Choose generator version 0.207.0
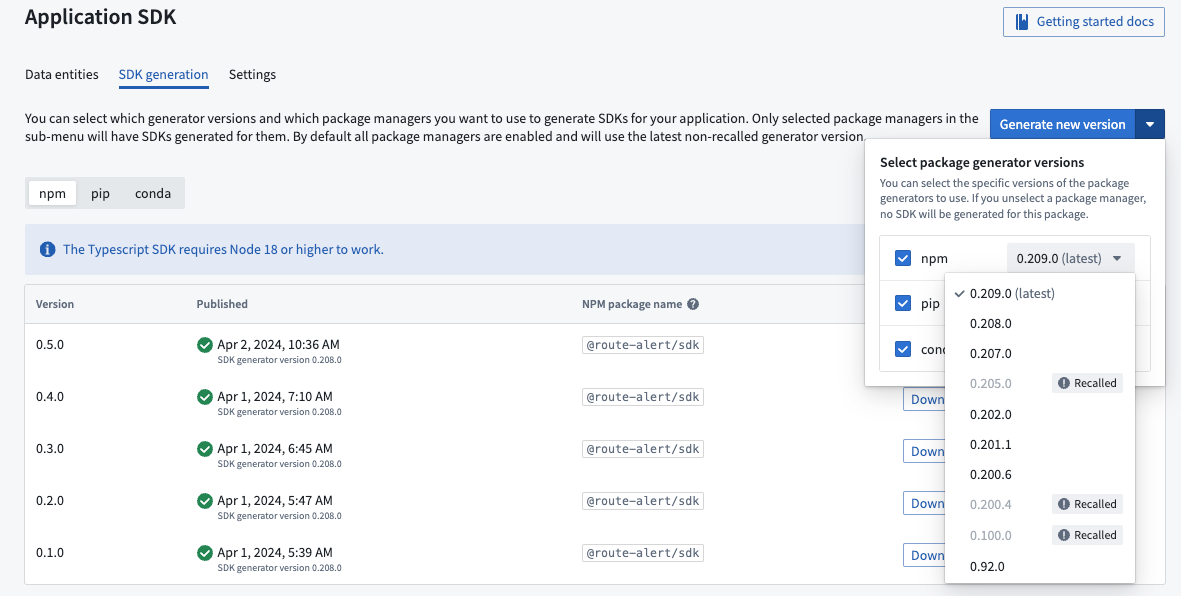The height and width of the screenshot is (596, 1181). (1039, 354)
